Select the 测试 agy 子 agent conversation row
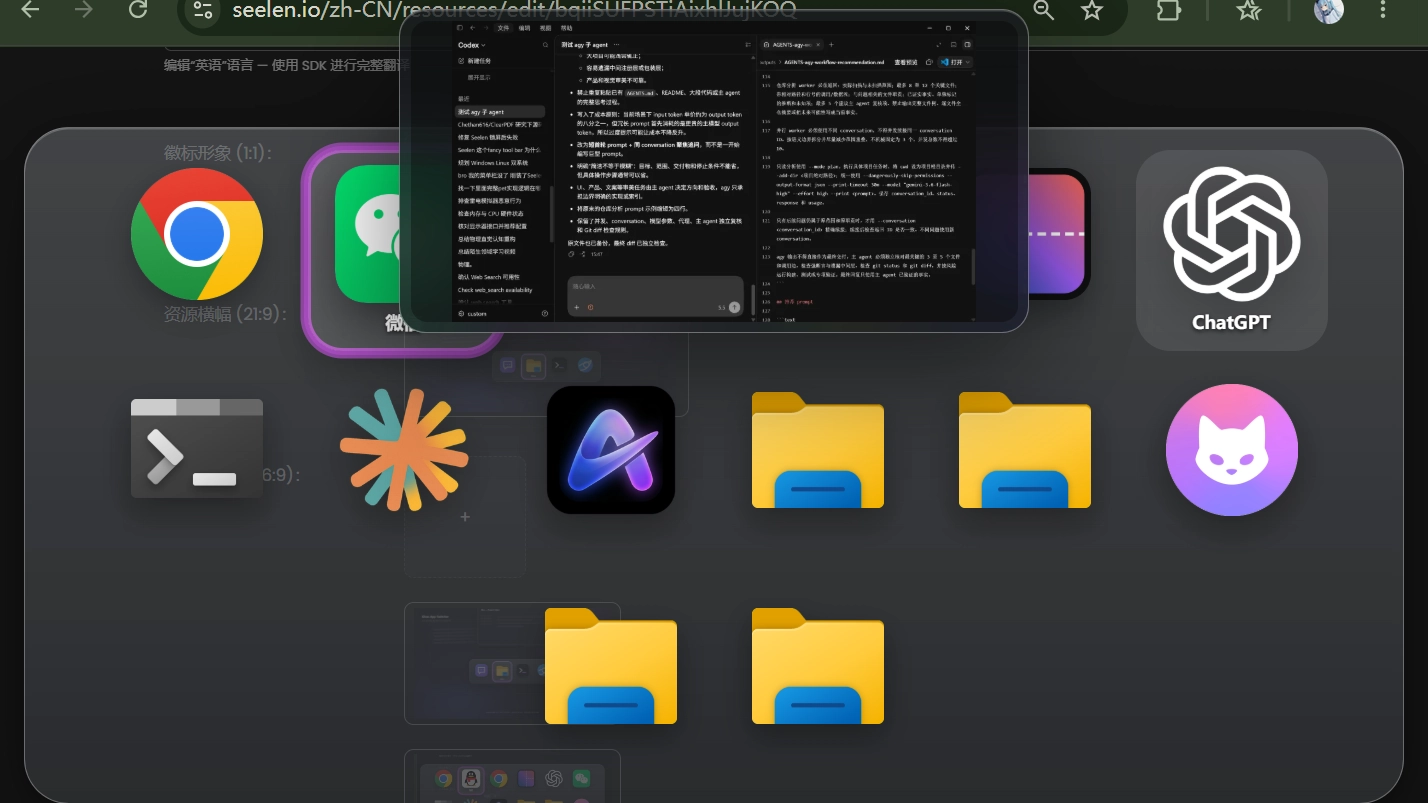Image resolution: width=1428 pixels, height=803 pixels. (500, 112)
